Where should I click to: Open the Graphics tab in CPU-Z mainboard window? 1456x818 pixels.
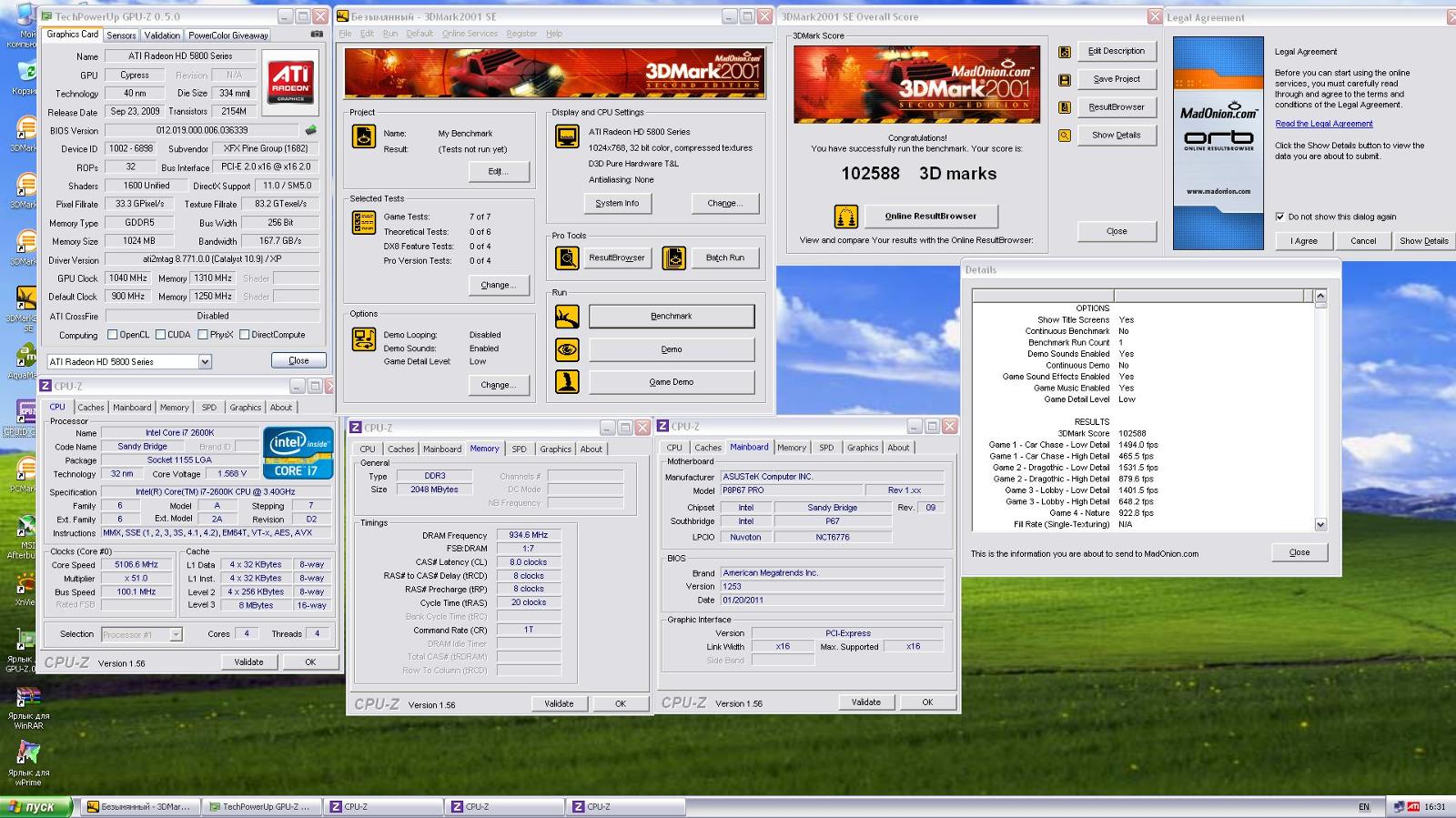[x=863, y=448]
